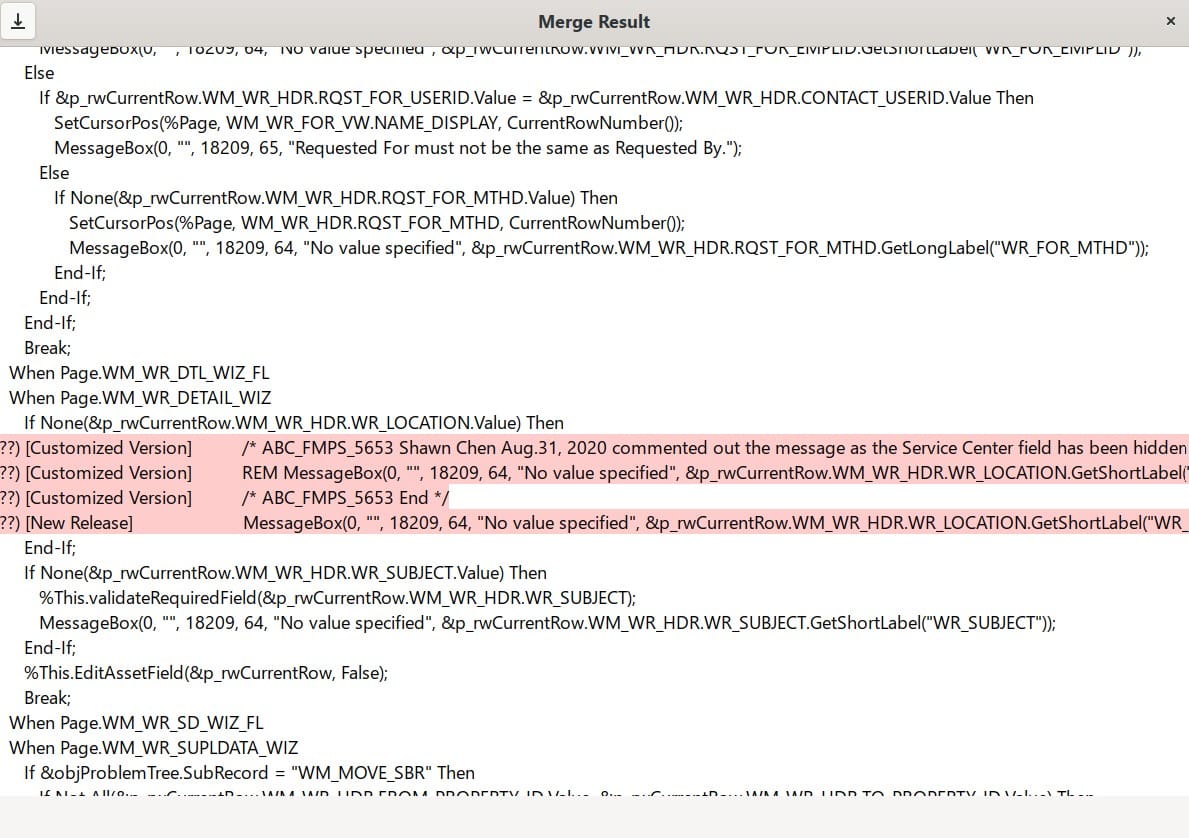The image size is (1189, 838).
Task: Click the save/download icon in the header
Action: click(18, 21)
